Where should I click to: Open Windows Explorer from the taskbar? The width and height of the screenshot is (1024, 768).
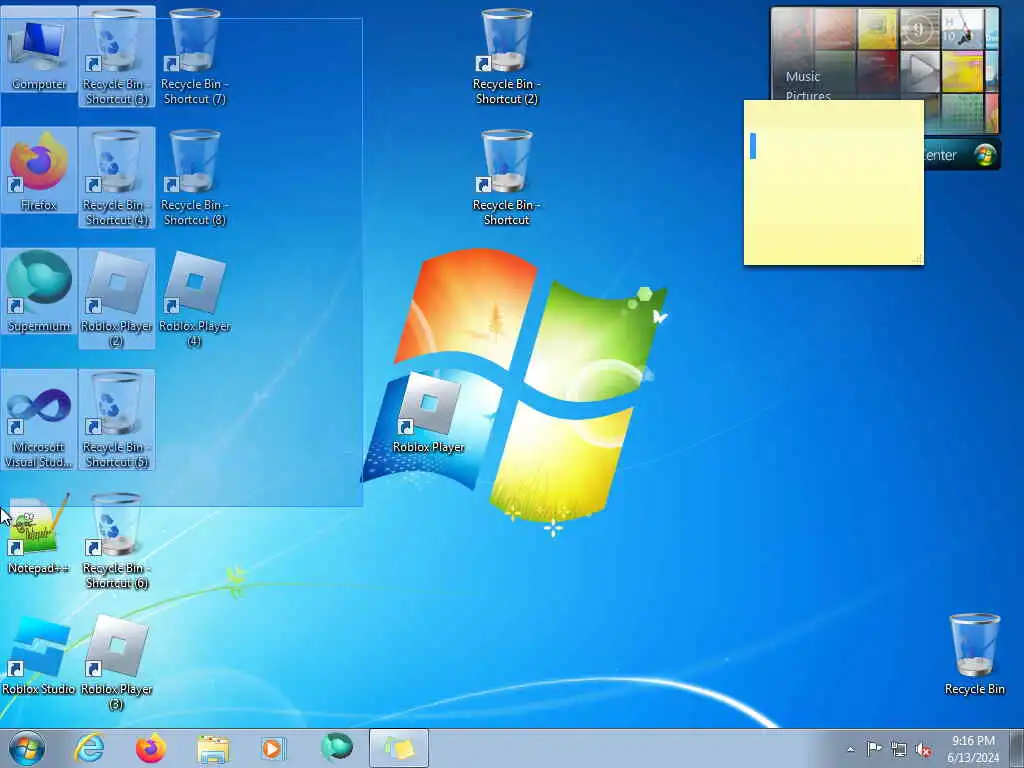tap(213, 748)
